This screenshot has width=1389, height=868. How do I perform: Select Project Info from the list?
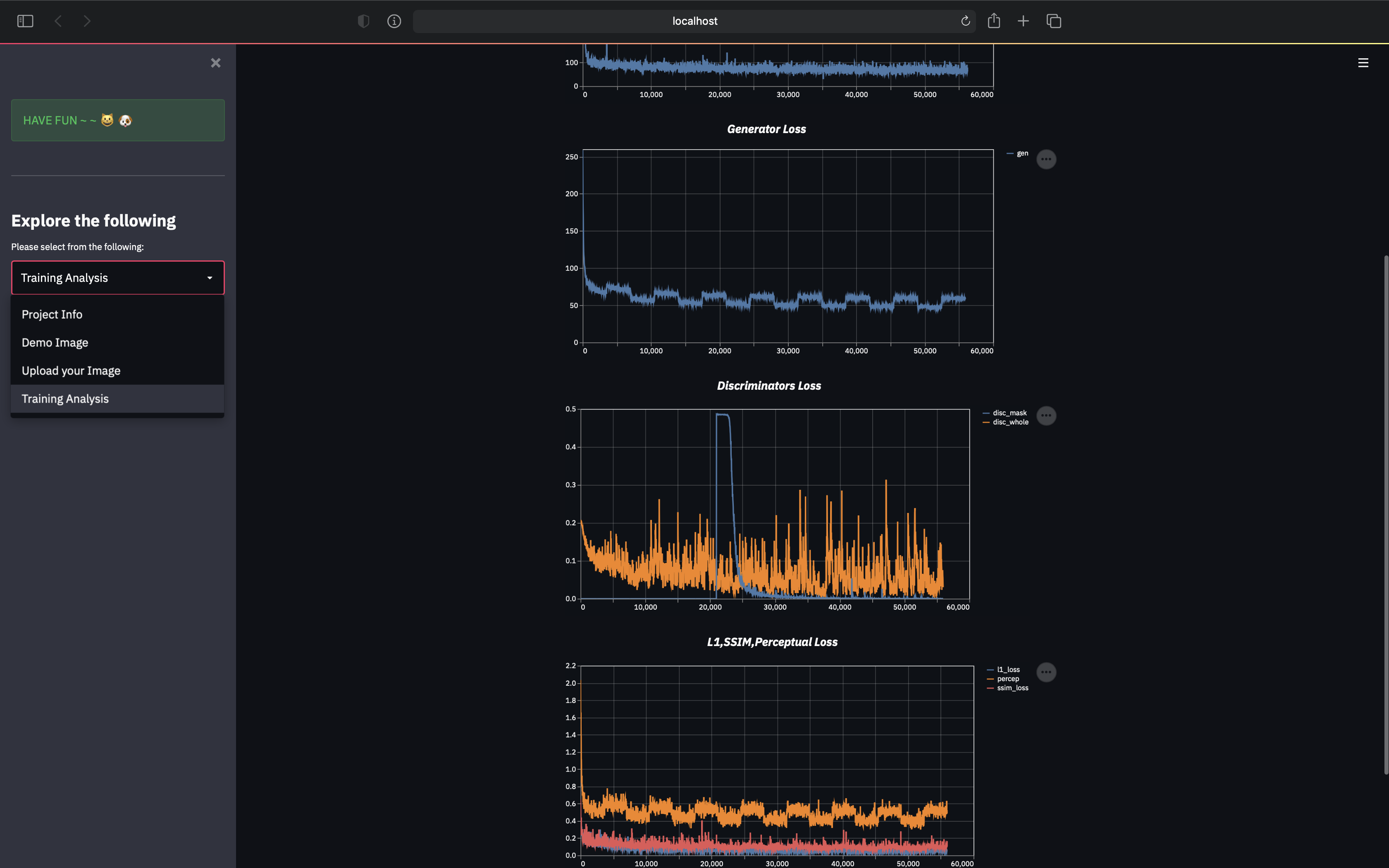[117, 315]
